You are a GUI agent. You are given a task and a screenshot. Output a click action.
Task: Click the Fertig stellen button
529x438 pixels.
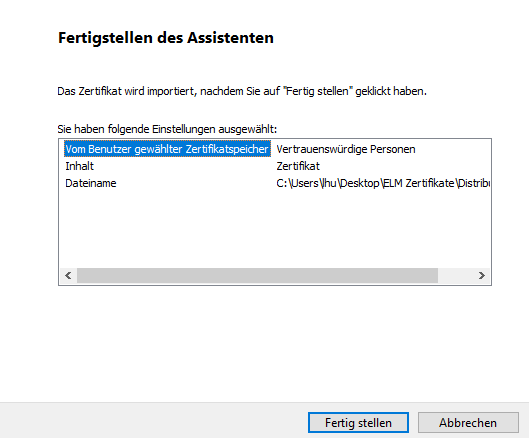(x=358, y=422)
